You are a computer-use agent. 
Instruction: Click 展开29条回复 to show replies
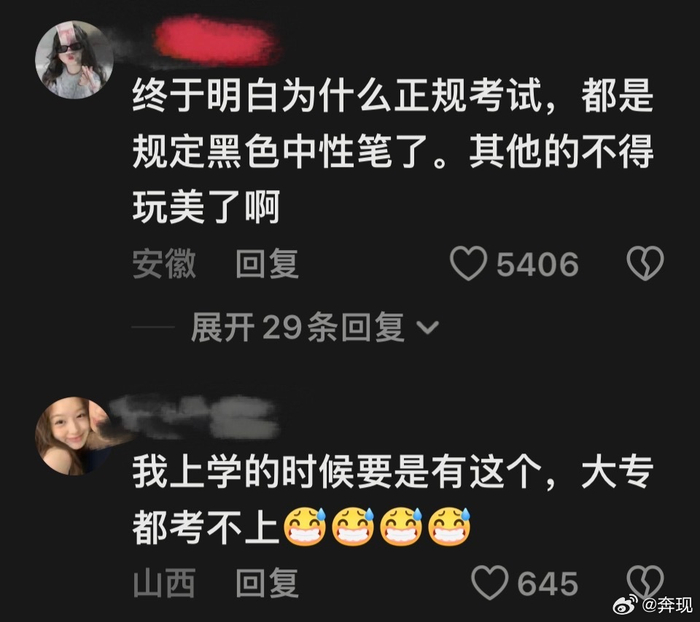pos(298,327)
